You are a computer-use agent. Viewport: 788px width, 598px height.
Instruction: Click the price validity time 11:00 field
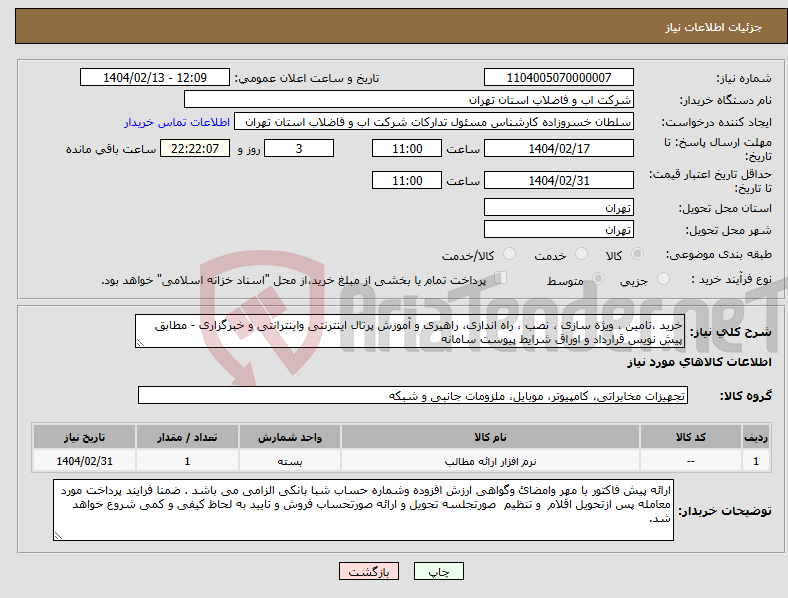407,180
